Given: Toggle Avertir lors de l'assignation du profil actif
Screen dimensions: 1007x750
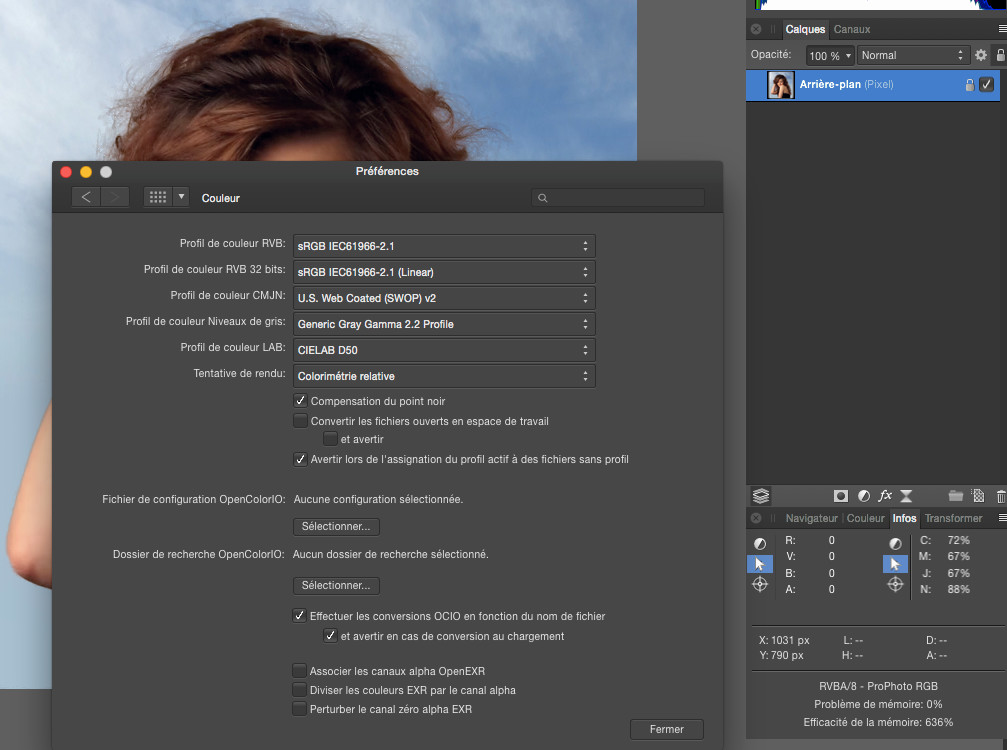Looking at the screenshot, I should 300,459.
